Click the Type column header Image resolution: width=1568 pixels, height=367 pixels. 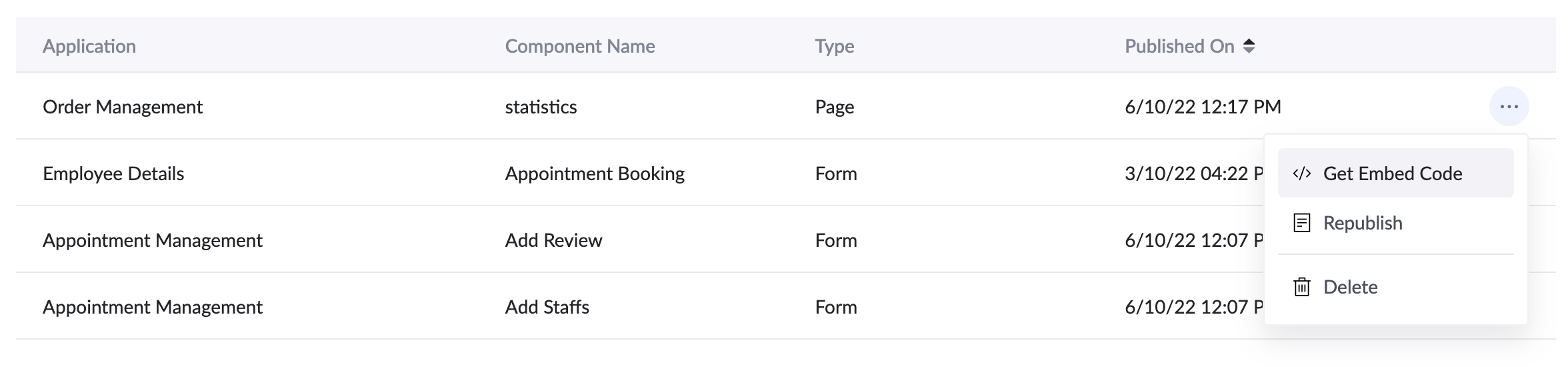tap(834, 46)
